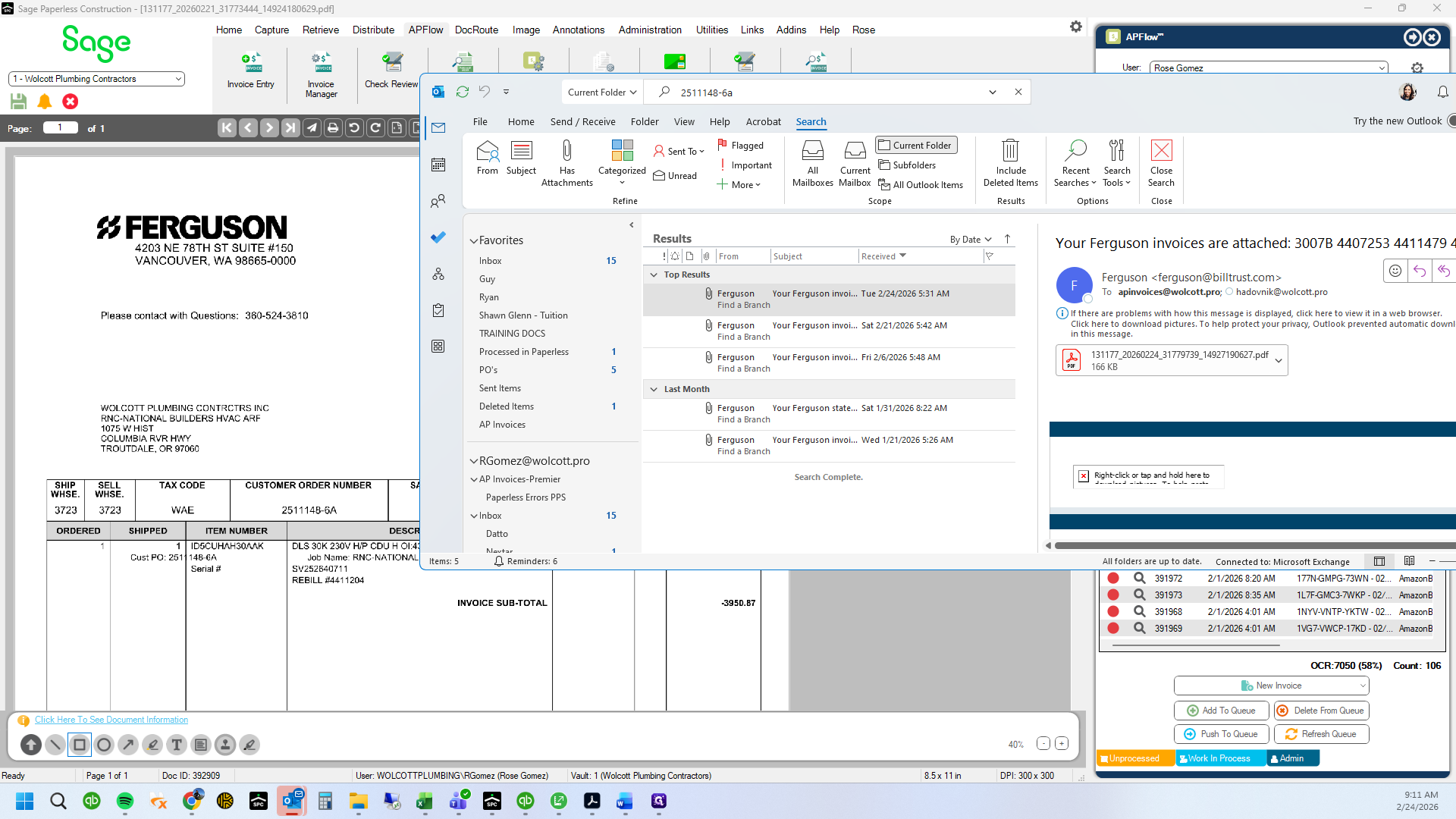1456x819 pixels.
Task: Open the APFlow menu
Action: (425, 30)
